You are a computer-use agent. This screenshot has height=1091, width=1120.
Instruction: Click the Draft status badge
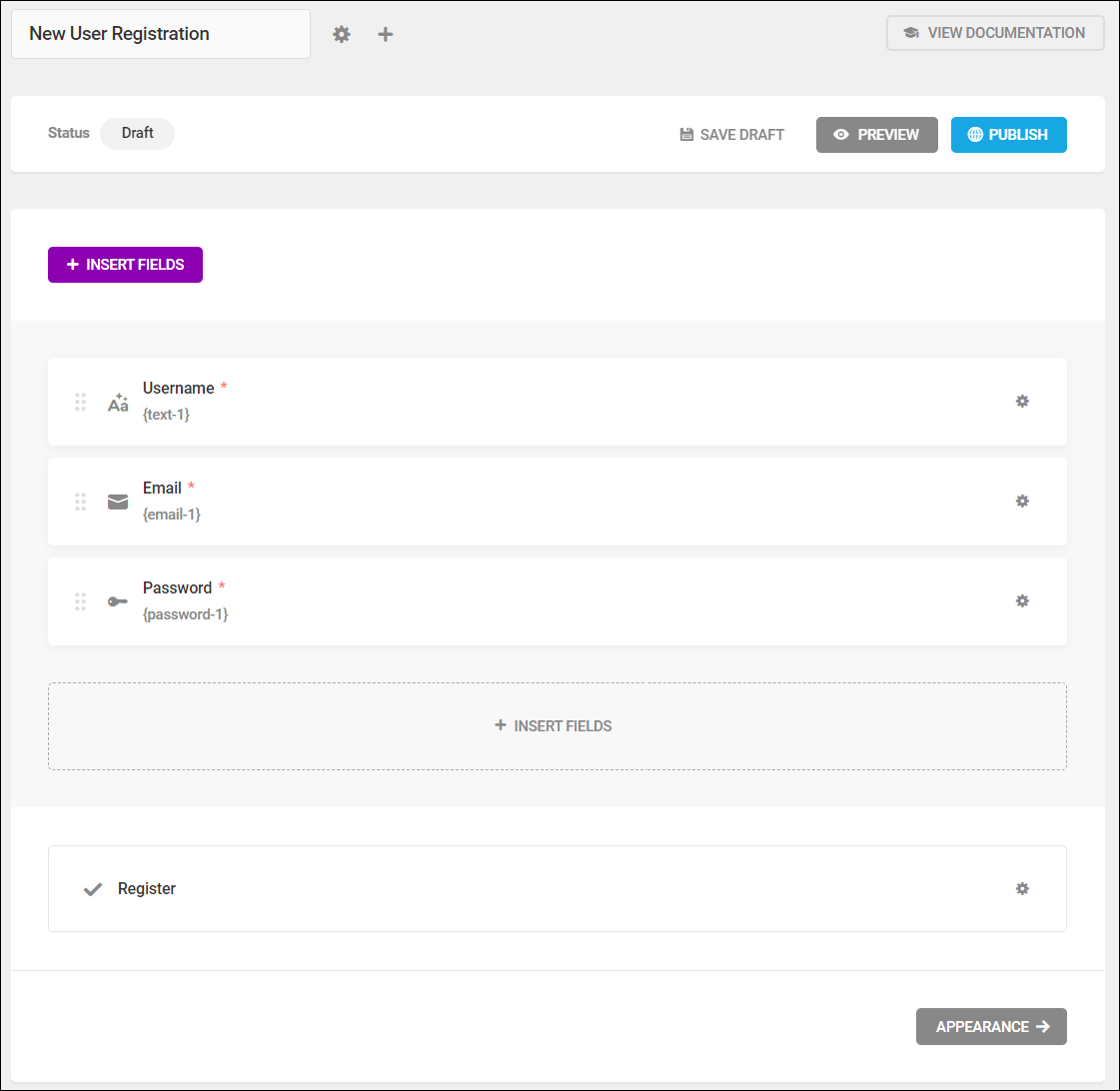click(x=137, y=134)
